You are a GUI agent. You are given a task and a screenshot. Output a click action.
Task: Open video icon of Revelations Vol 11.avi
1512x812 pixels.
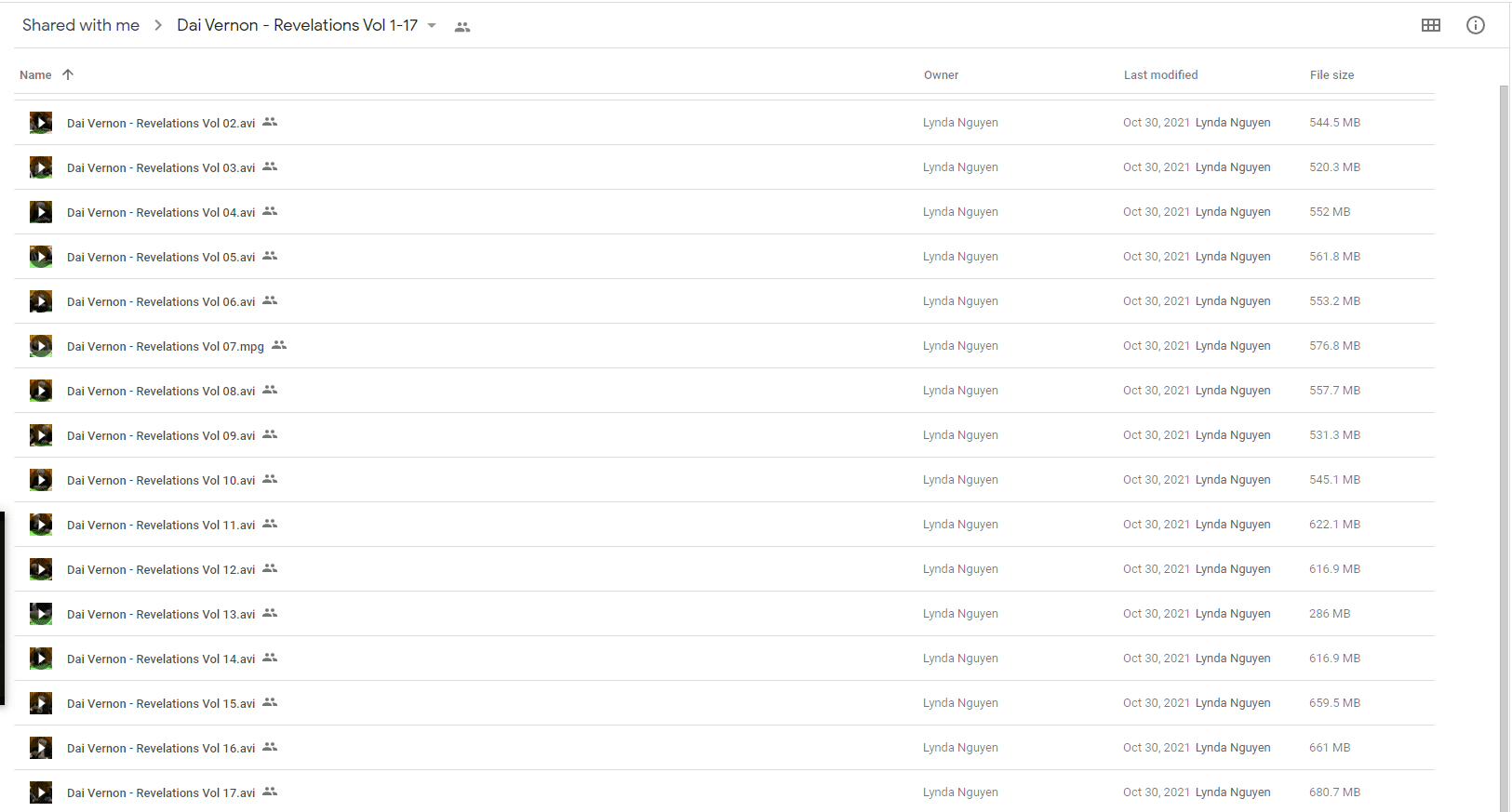pyautogui.click(x=41, y=525)
